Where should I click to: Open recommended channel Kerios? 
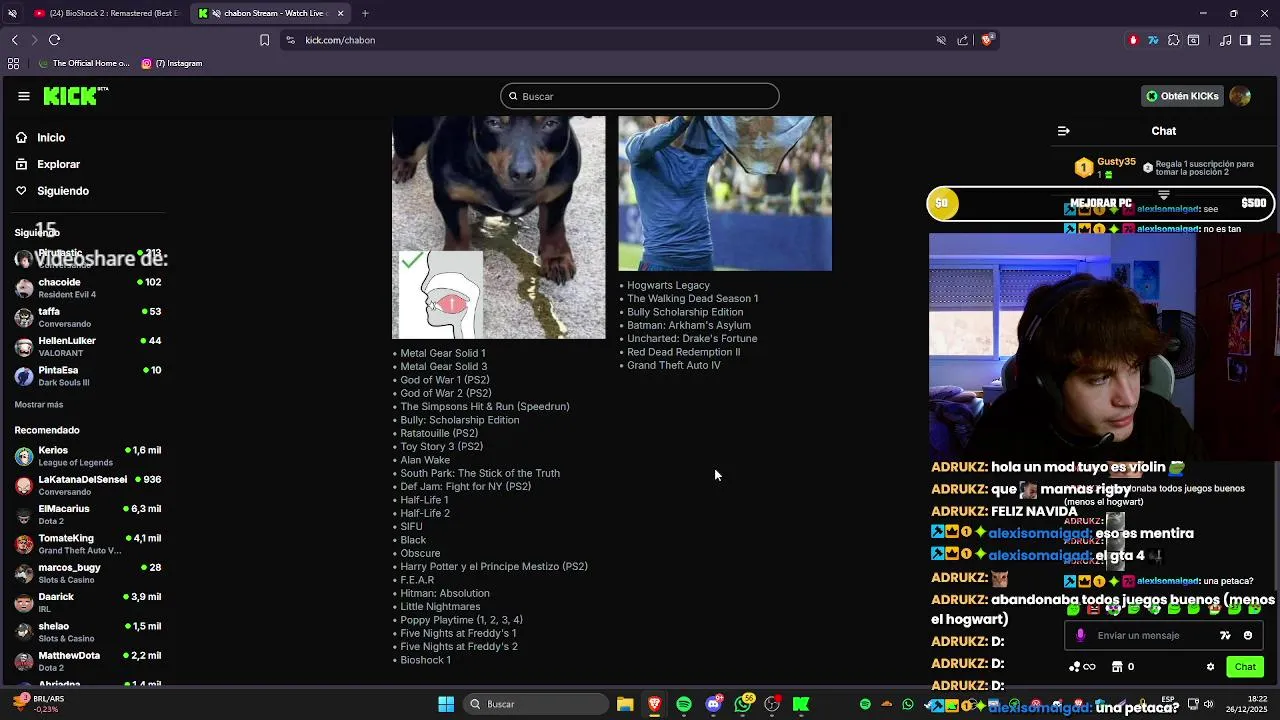88,456
